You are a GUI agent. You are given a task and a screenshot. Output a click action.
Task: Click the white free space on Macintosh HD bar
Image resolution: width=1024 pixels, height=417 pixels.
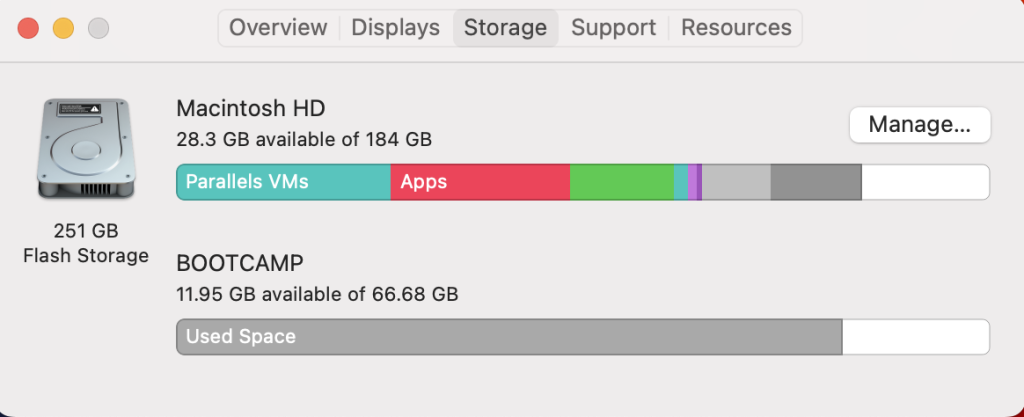pos(925,183)
